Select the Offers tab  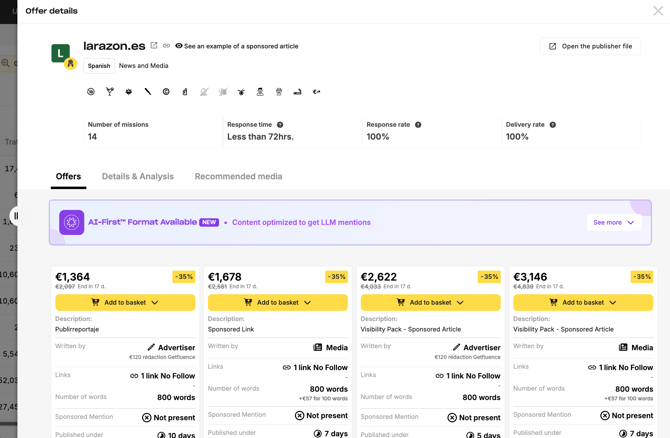(x=68, y=177)
